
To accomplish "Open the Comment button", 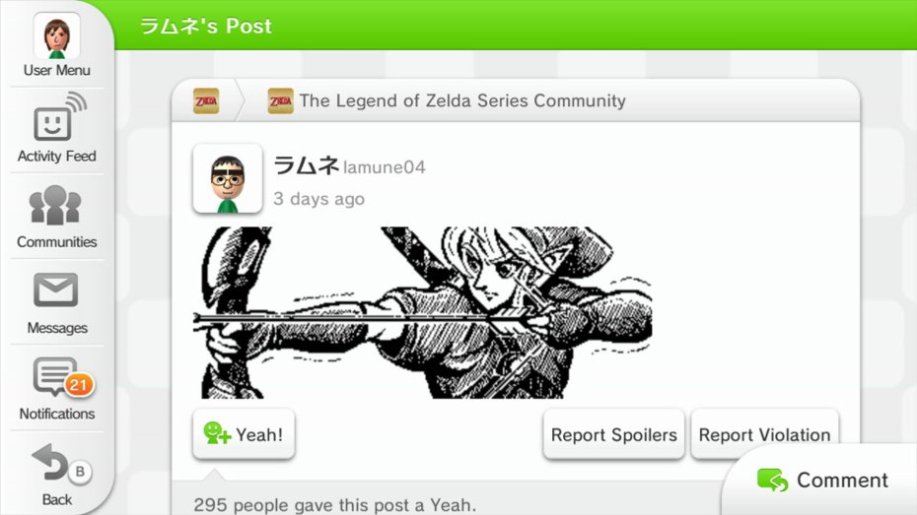I will pos(822,480).
